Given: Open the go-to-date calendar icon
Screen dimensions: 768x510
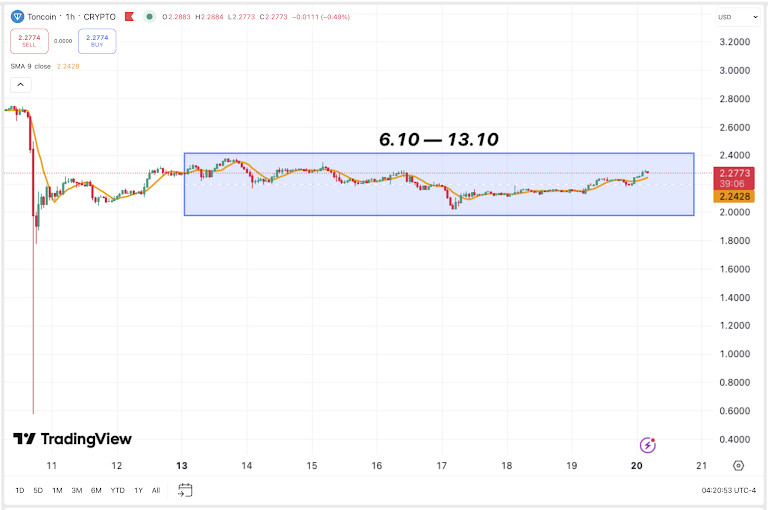Looking at the screenshot, I should [x=185, y=490].
